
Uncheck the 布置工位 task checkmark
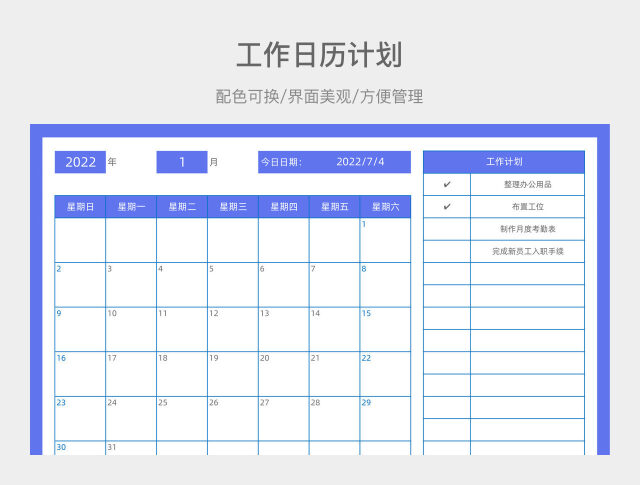[x=447, y=207]
